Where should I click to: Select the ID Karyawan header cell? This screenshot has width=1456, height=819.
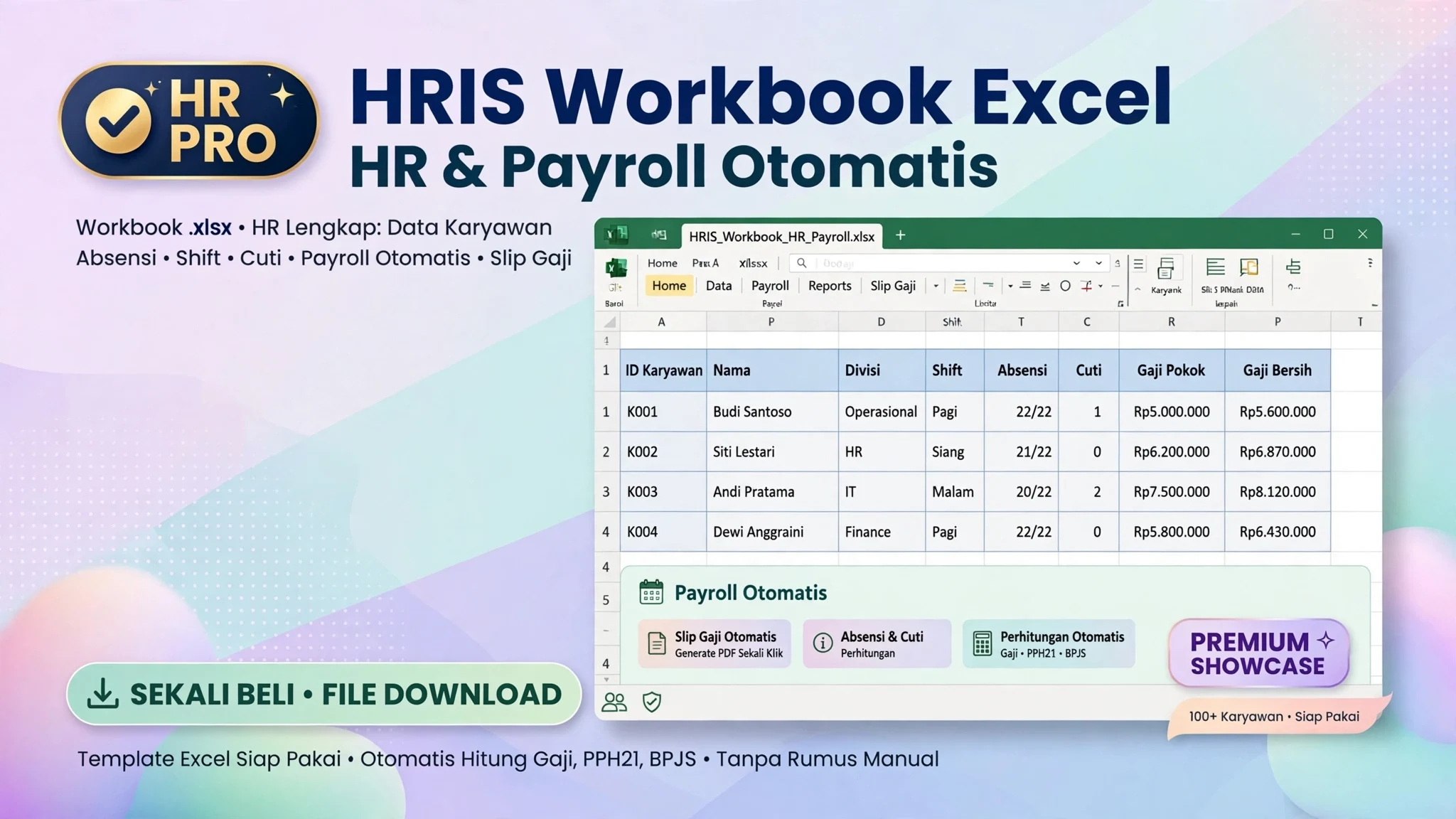[x=663, y=370]
